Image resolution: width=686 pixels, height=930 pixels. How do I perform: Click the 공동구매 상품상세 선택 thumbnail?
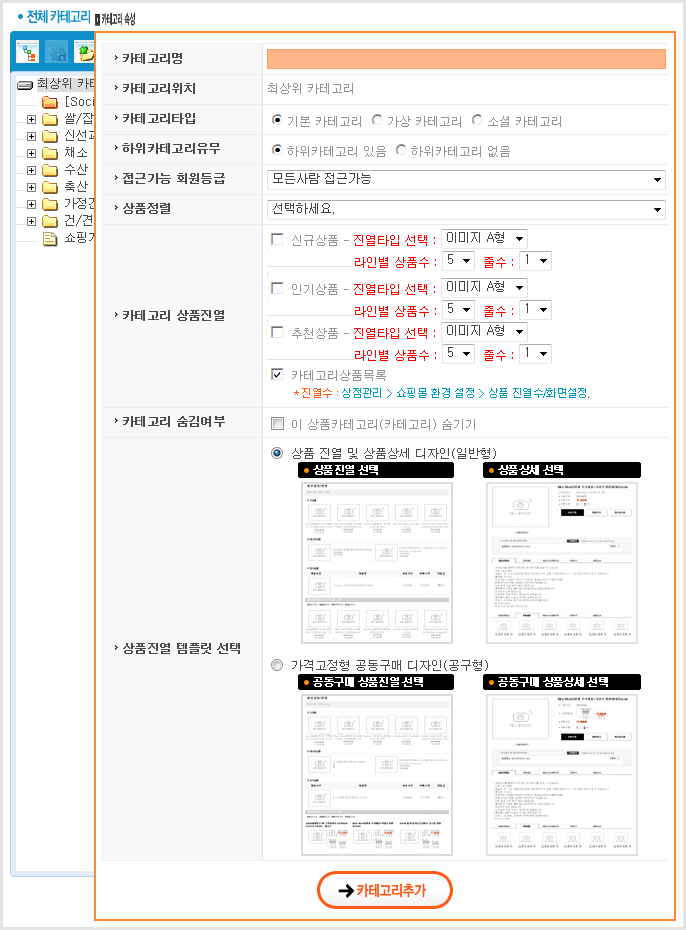tap(561, 775)
